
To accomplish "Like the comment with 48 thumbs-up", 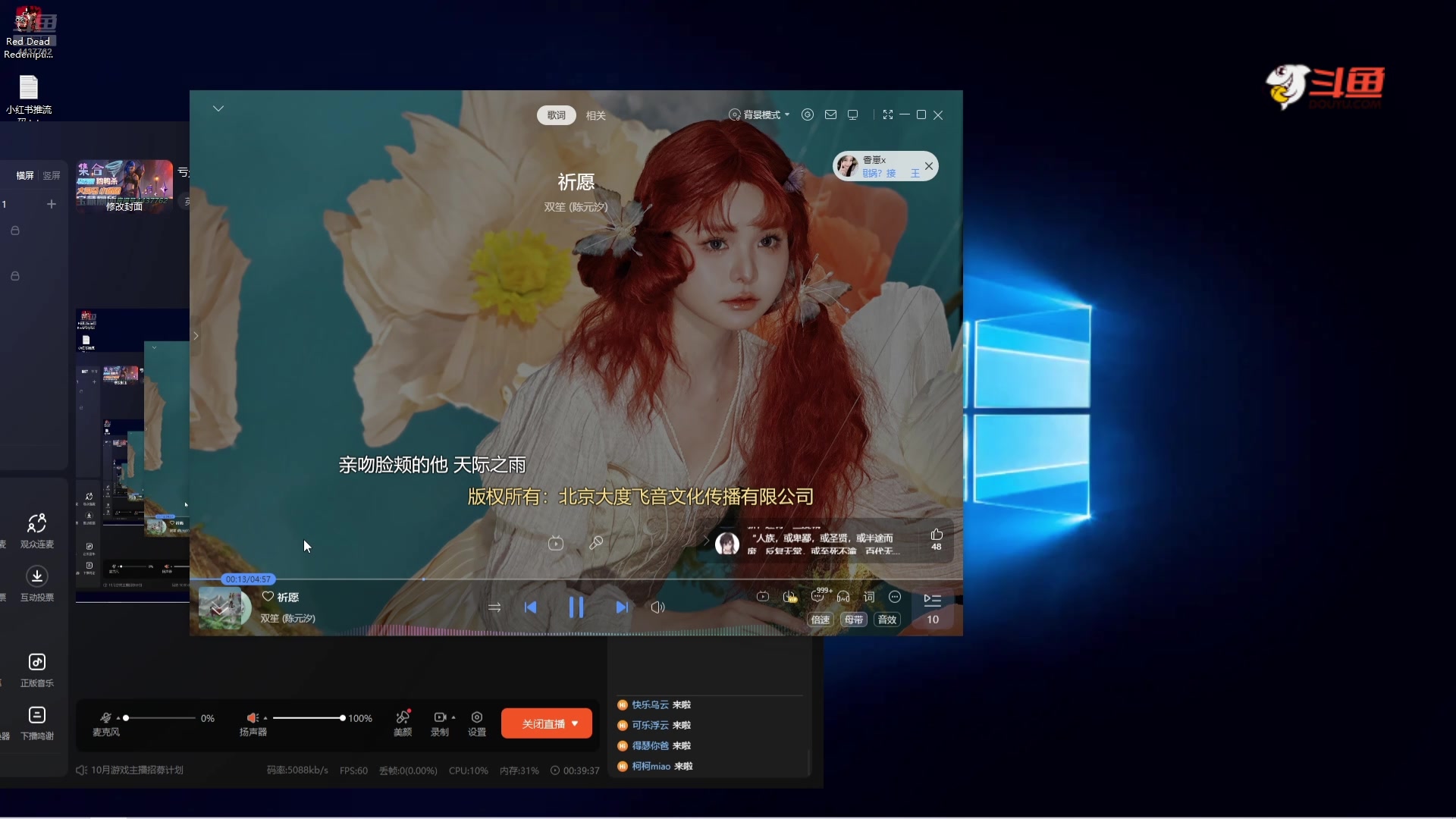I will tap(937, 539).
